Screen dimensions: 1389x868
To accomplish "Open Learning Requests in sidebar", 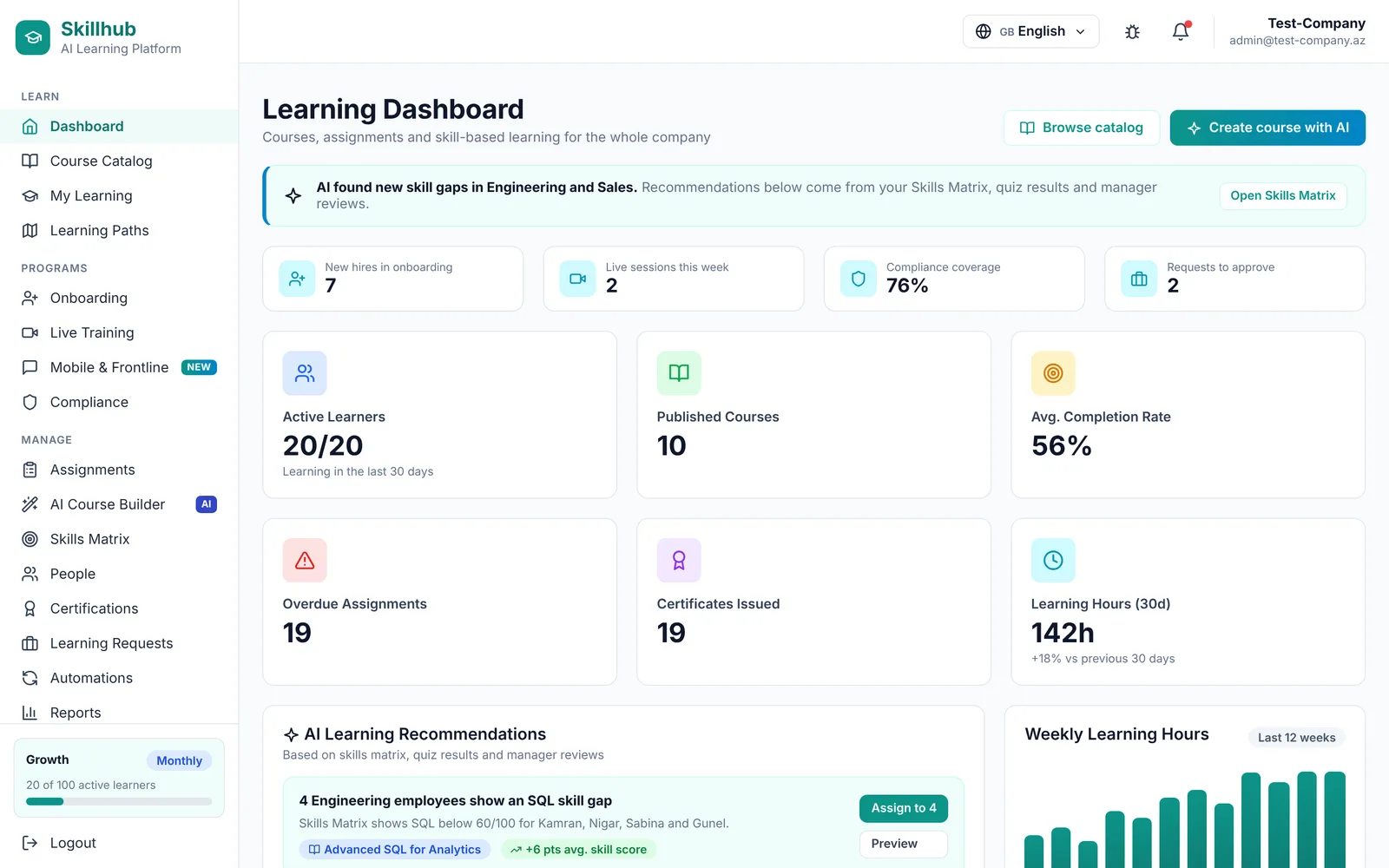I will [x=119, y=643].
